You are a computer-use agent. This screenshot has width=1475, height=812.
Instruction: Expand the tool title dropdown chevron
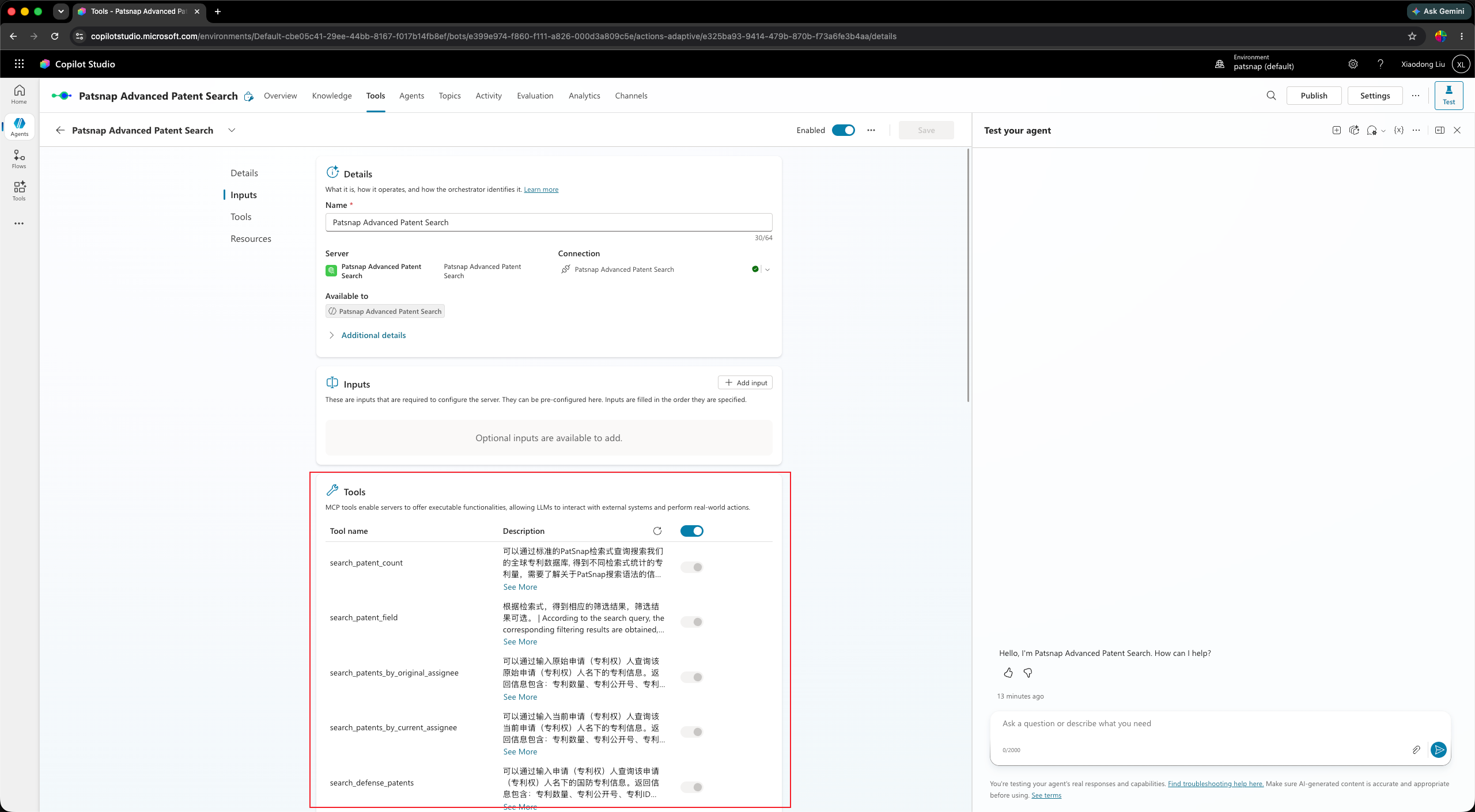(232, 130)
